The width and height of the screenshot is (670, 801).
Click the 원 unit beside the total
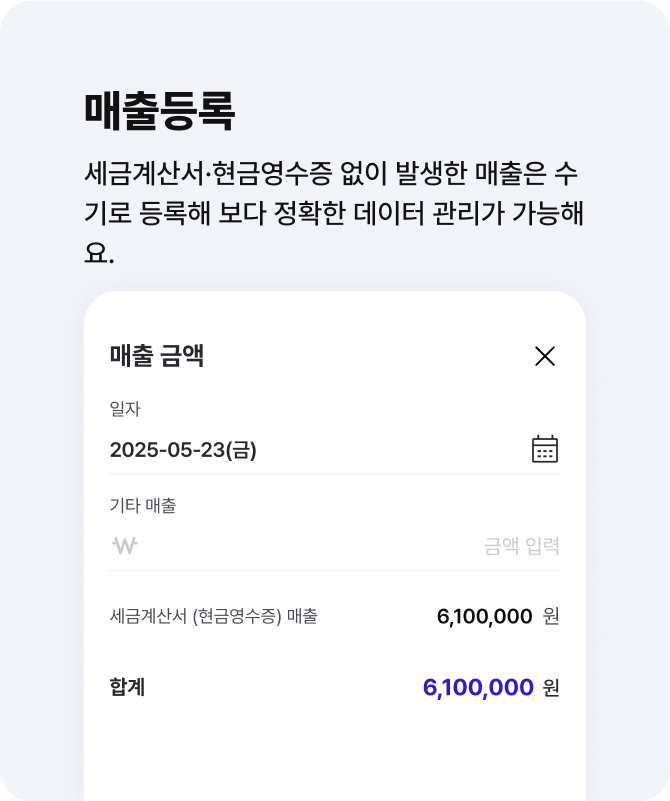pyautogui.click(x=551, y=688)
